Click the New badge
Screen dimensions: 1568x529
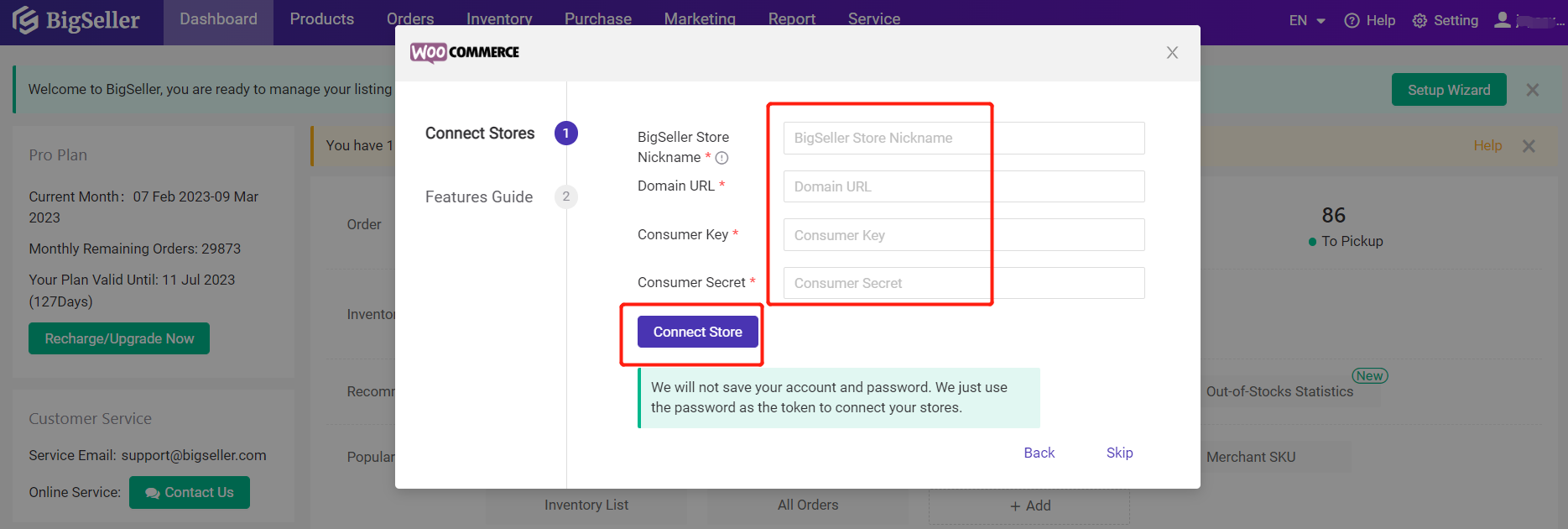[x=1370, y=376]
